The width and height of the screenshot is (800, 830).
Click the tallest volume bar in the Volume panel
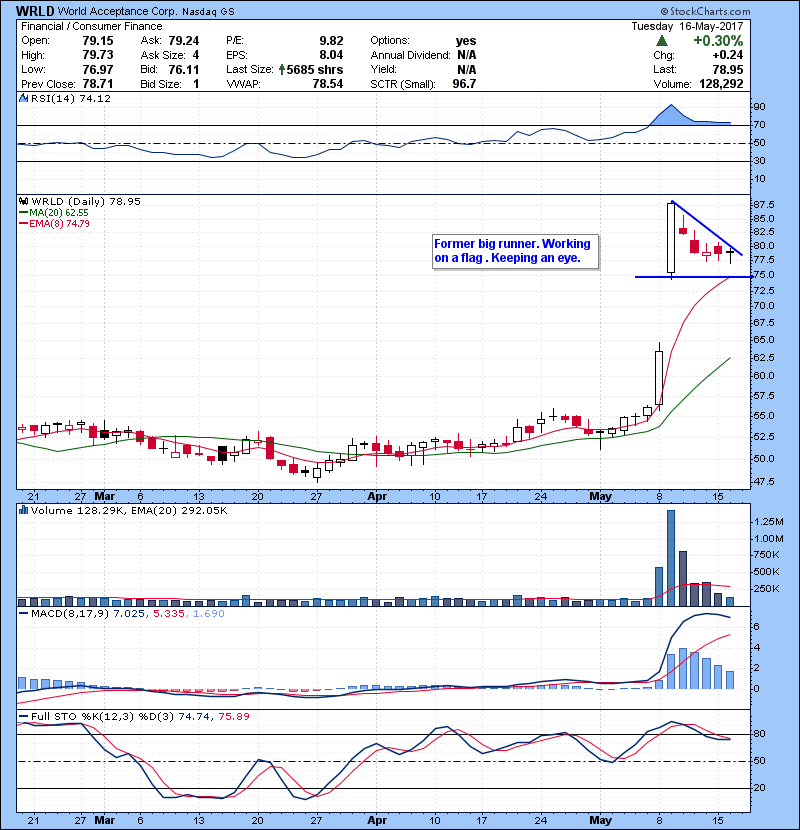(671, 558)
